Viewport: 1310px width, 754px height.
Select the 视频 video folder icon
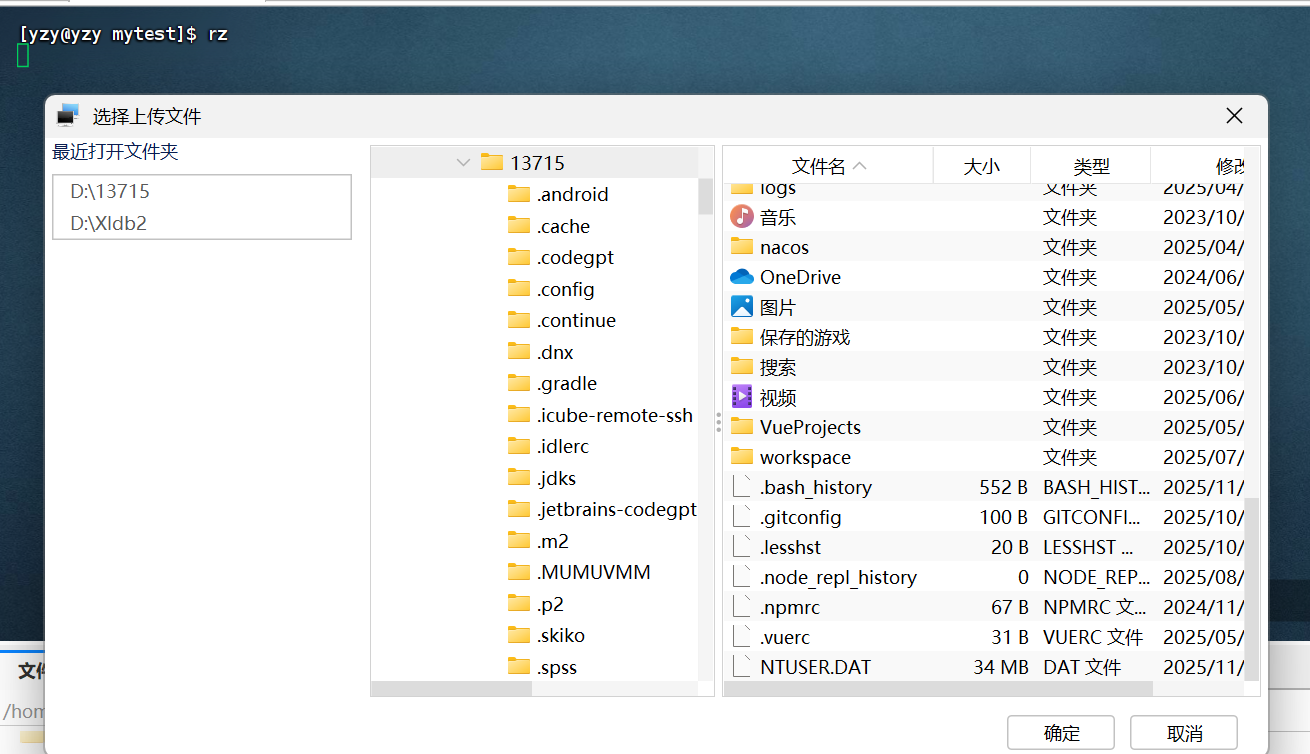coord(741,397)
